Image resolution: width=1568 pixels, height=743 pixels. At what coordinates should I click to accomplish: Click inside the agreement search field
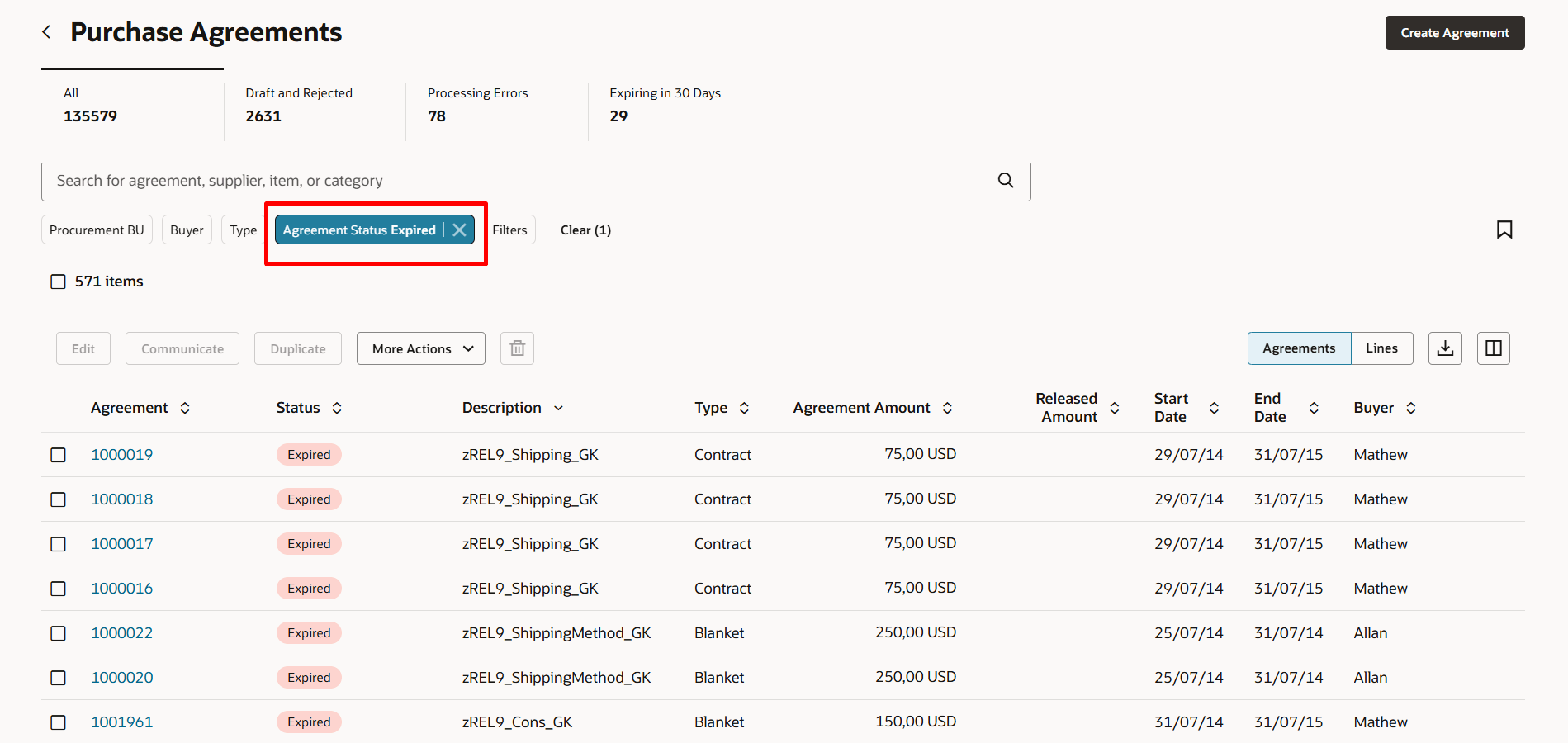click(x=495, y=180)
